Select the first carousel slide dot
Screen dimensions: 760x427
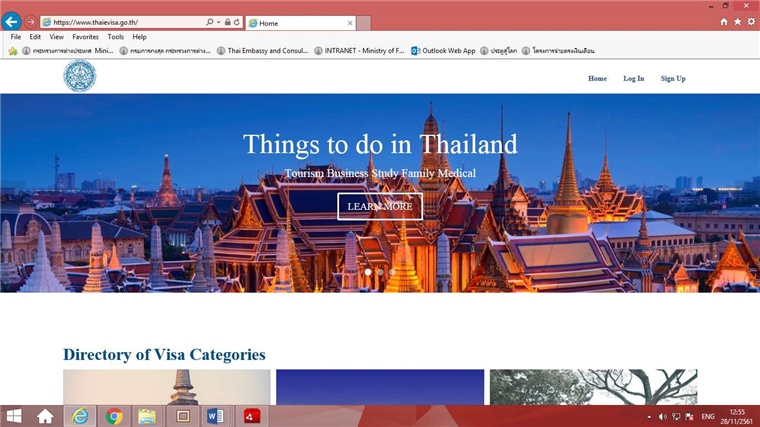point(368,272)
